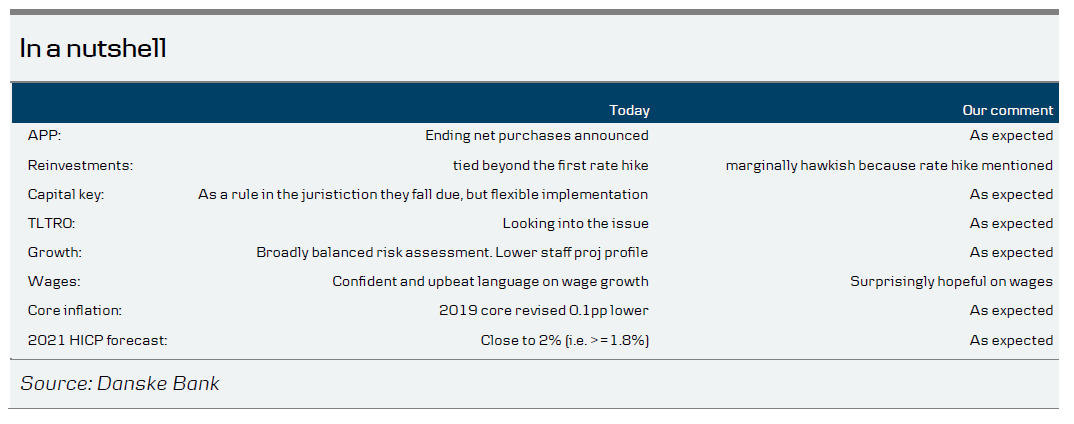Click the 'Growth:' row label

(x=55, y=252)
